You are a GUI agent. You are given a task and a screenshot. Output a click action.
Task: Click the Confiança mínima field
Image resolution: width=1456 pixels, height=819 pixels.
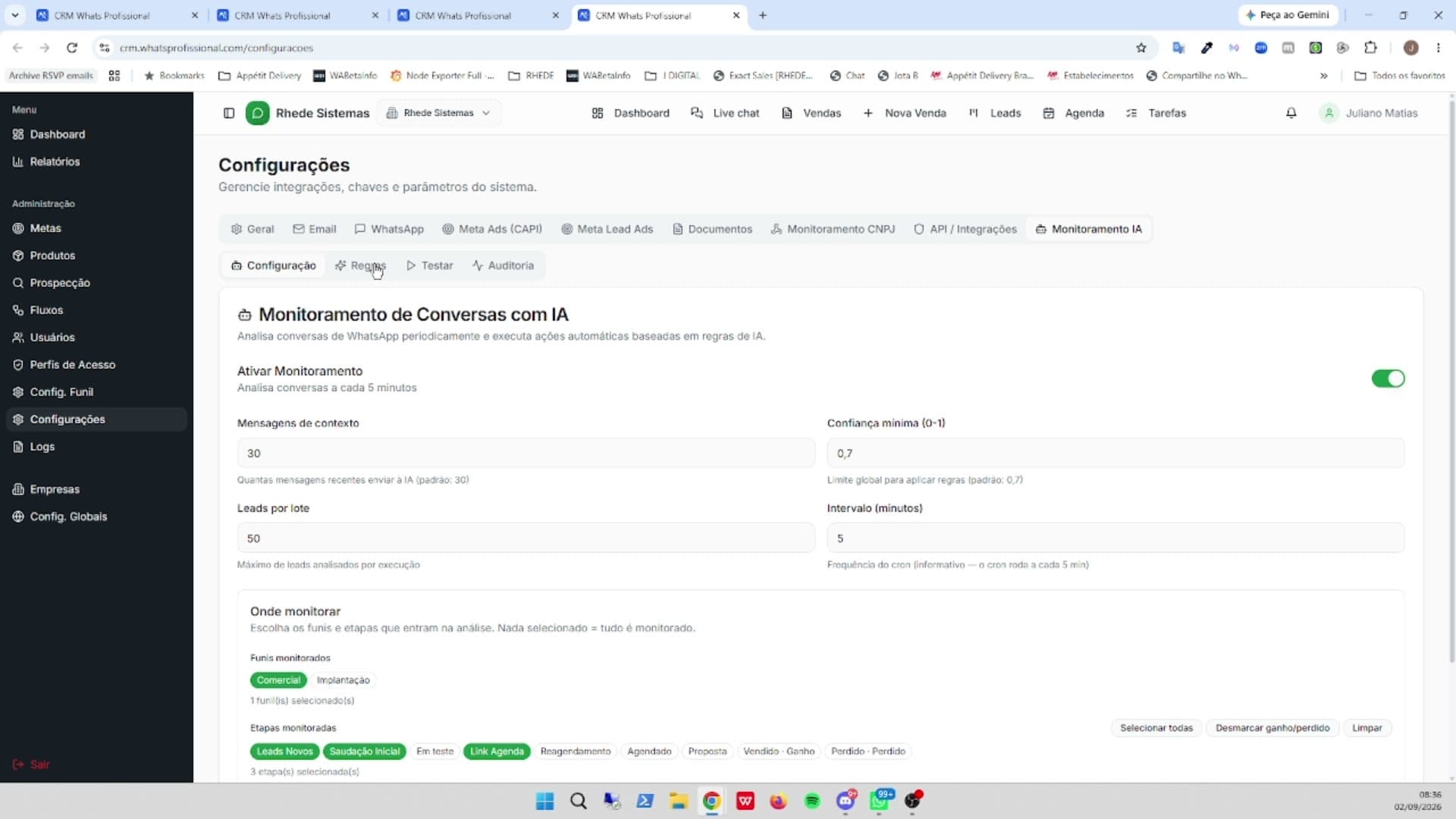pos(1116,453)
